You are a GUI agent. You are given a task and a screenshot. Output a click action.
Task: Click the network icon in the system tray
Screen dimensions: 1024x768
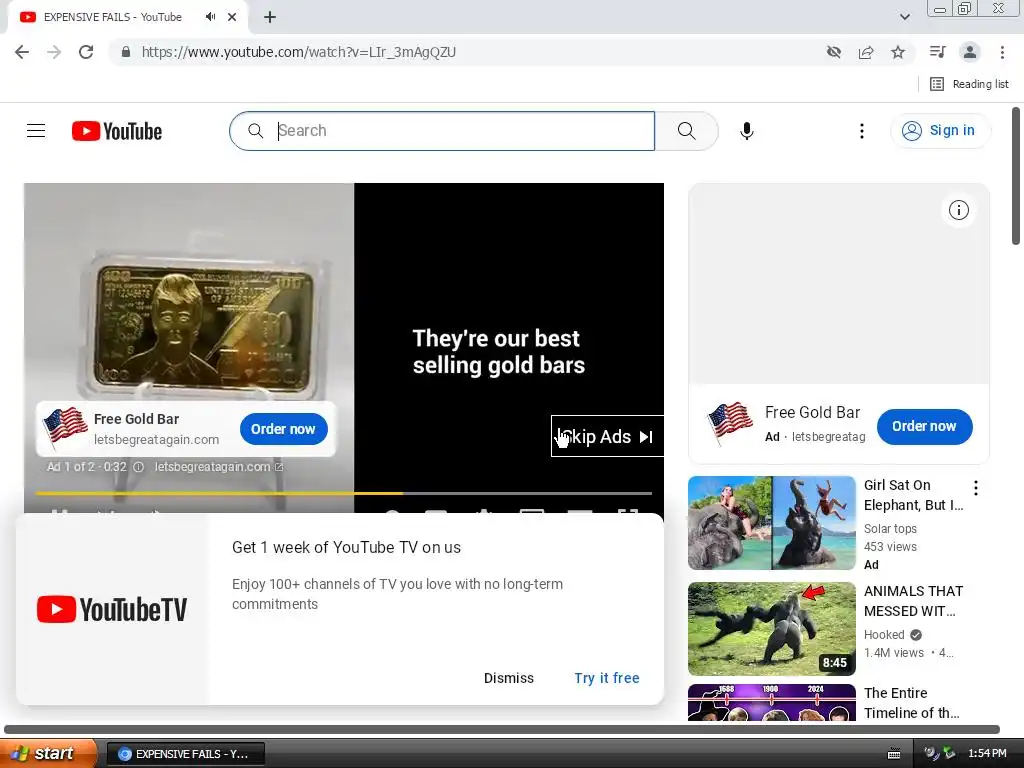click(949, 754)
